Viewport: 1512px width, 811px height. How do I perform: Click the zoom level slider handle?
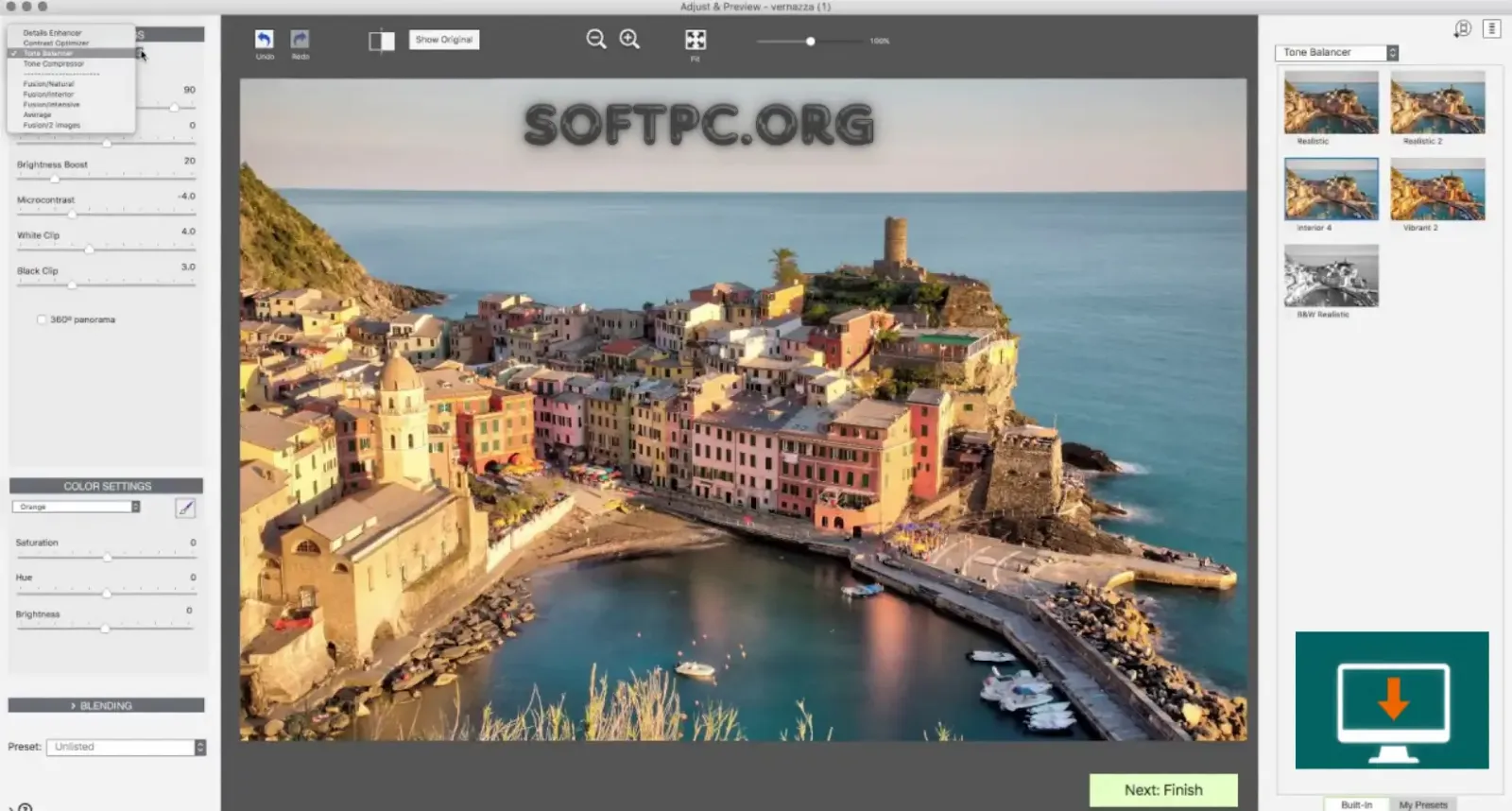[810, 42]
